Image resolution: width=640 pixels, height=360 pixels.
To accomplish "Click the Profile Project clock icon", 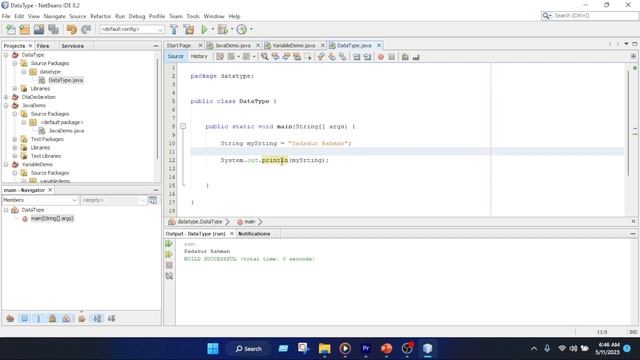I will click(242, 29).
